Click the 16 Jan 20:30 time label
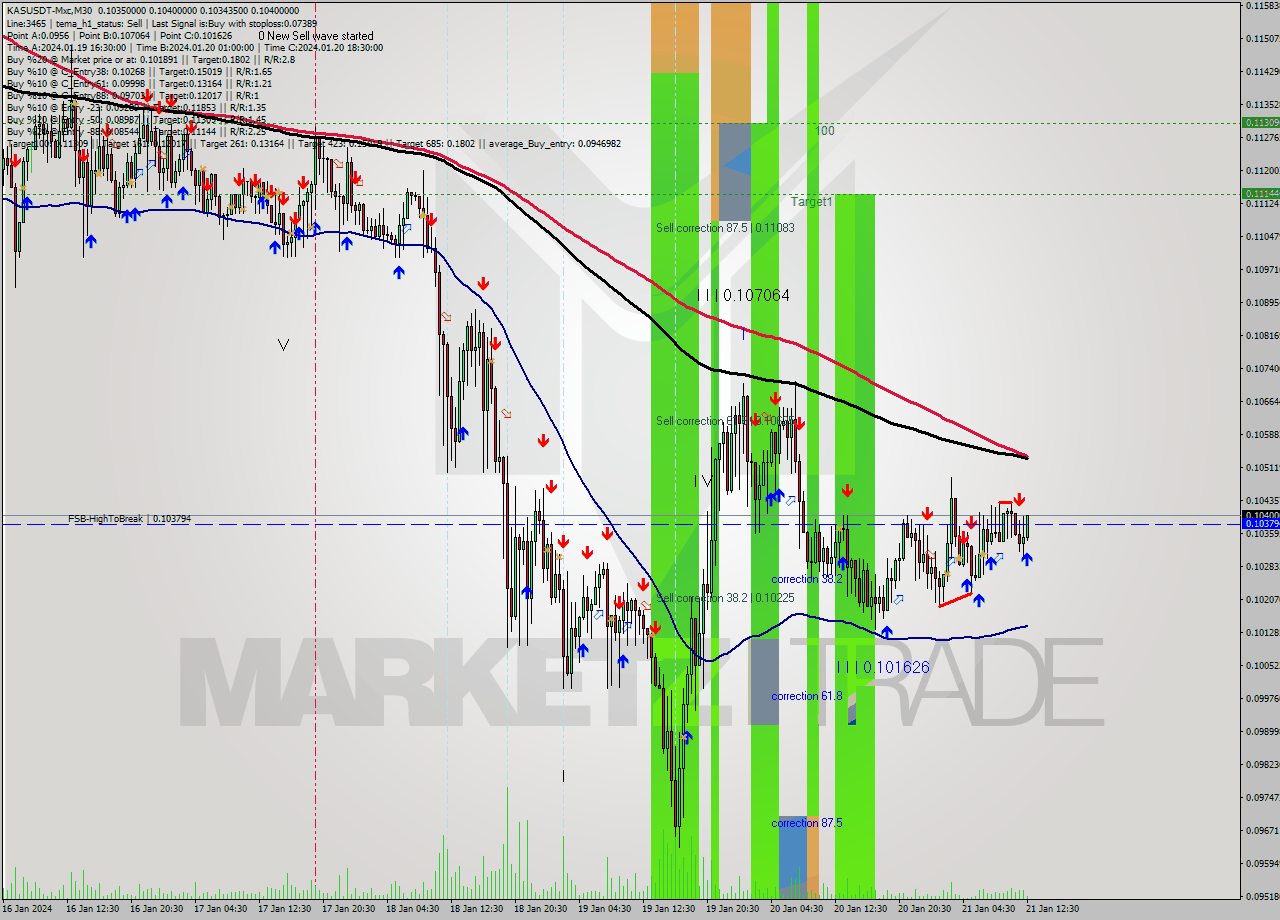Image resolution: width=1280 pixels, height=920 pixels. (156, 909)
